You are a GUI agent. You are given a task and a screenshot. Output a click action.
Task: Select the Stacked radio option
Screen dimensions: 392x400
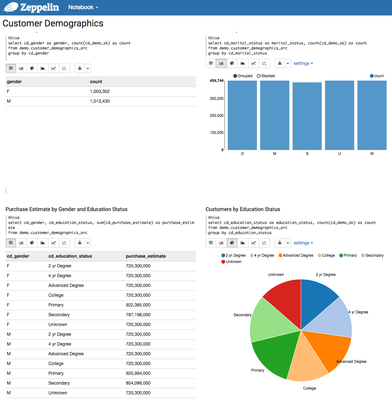click(x=266, y=76)
